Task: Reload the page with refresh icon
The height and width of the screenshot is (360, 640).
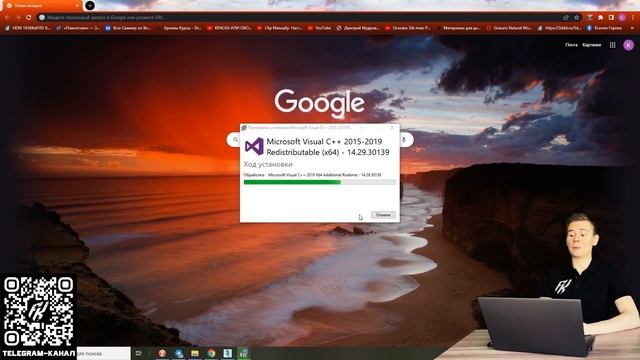Action: coord(29,18)
